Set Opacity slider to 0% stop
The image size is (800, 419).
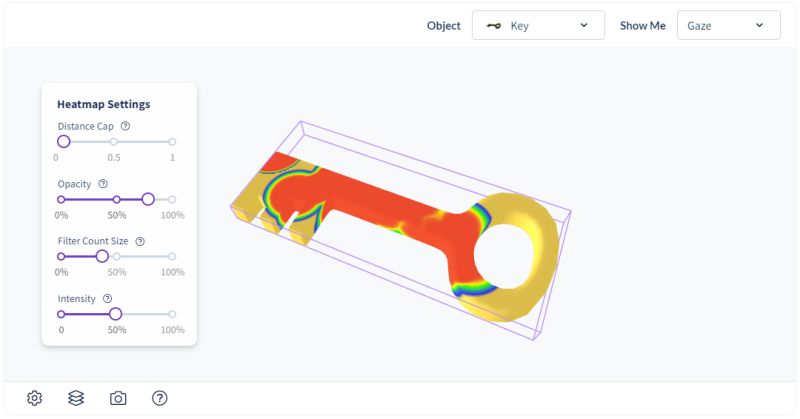tap(61, 199)
